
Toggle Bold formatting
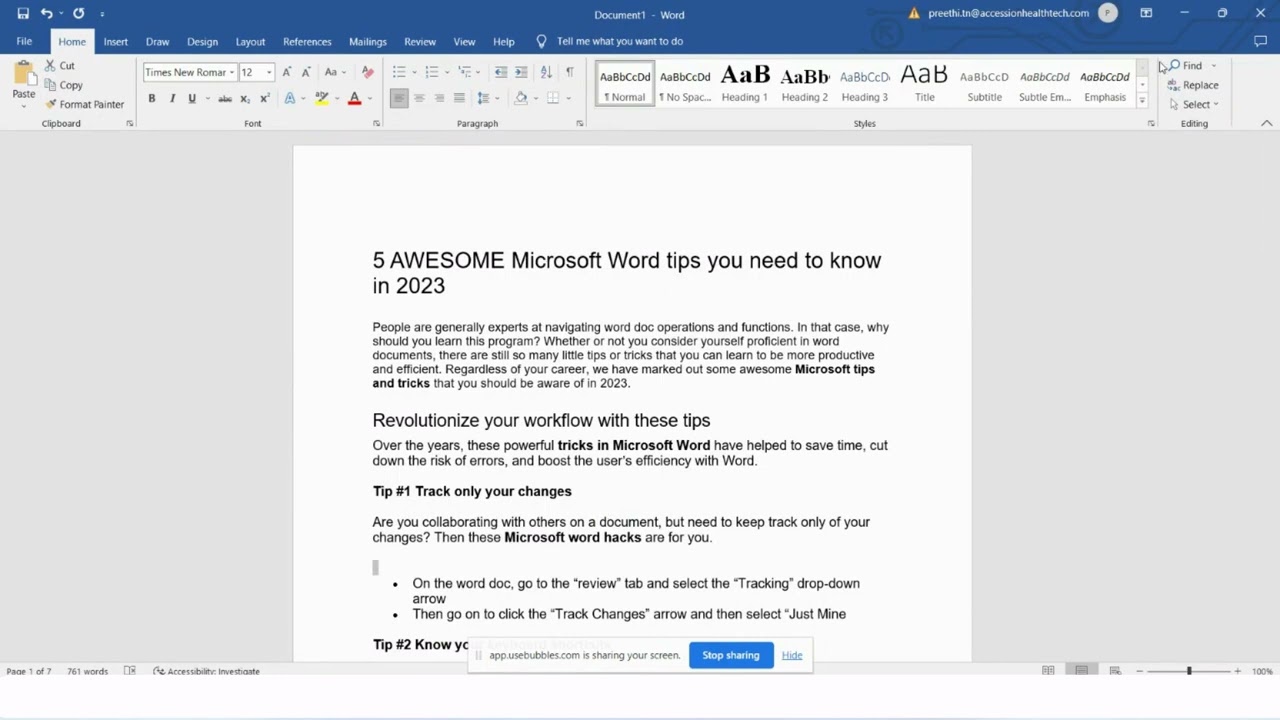[152, 98]
